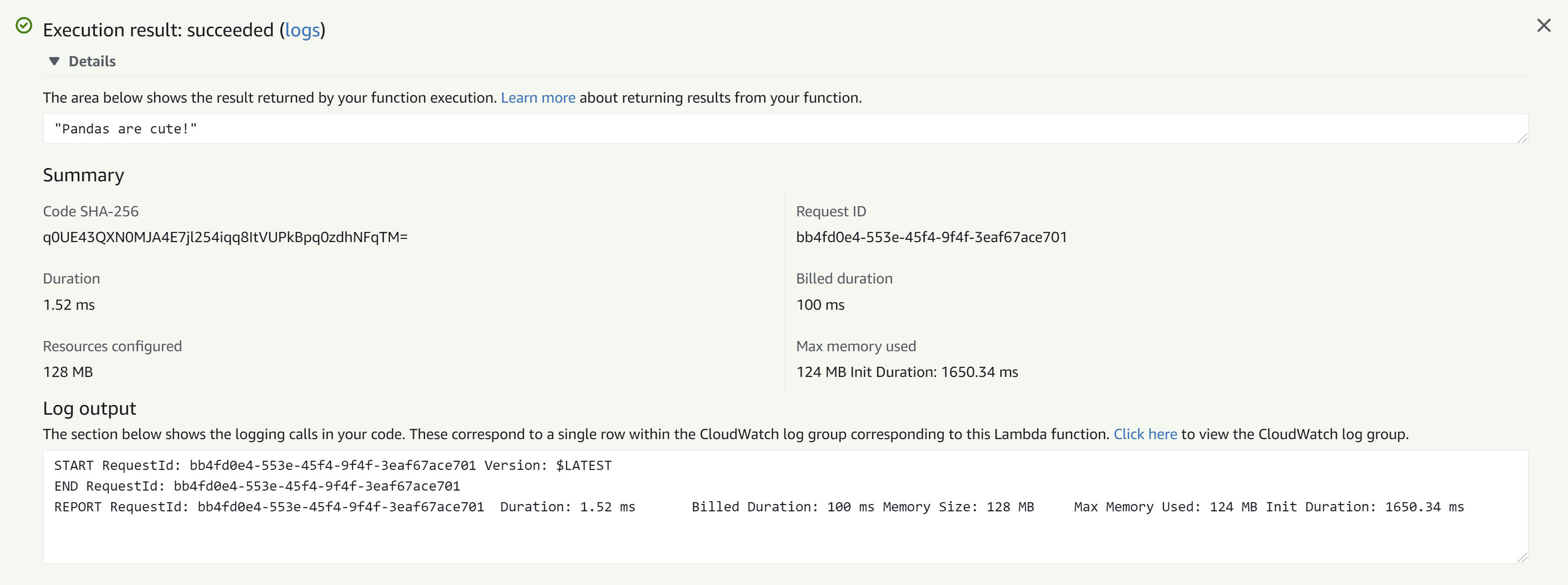Click the Billed duration value 100 ms
The image size is (1568, 585).
pos(820,305)
